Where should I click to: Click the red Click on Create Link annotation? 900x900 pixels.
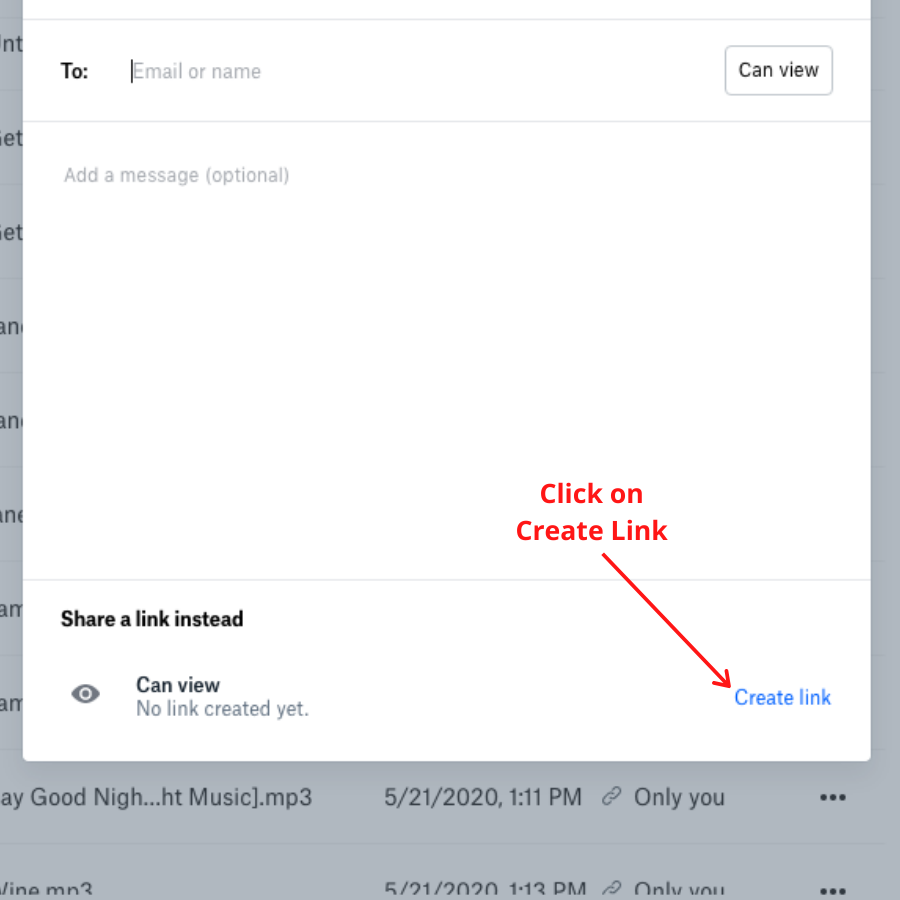591,512
